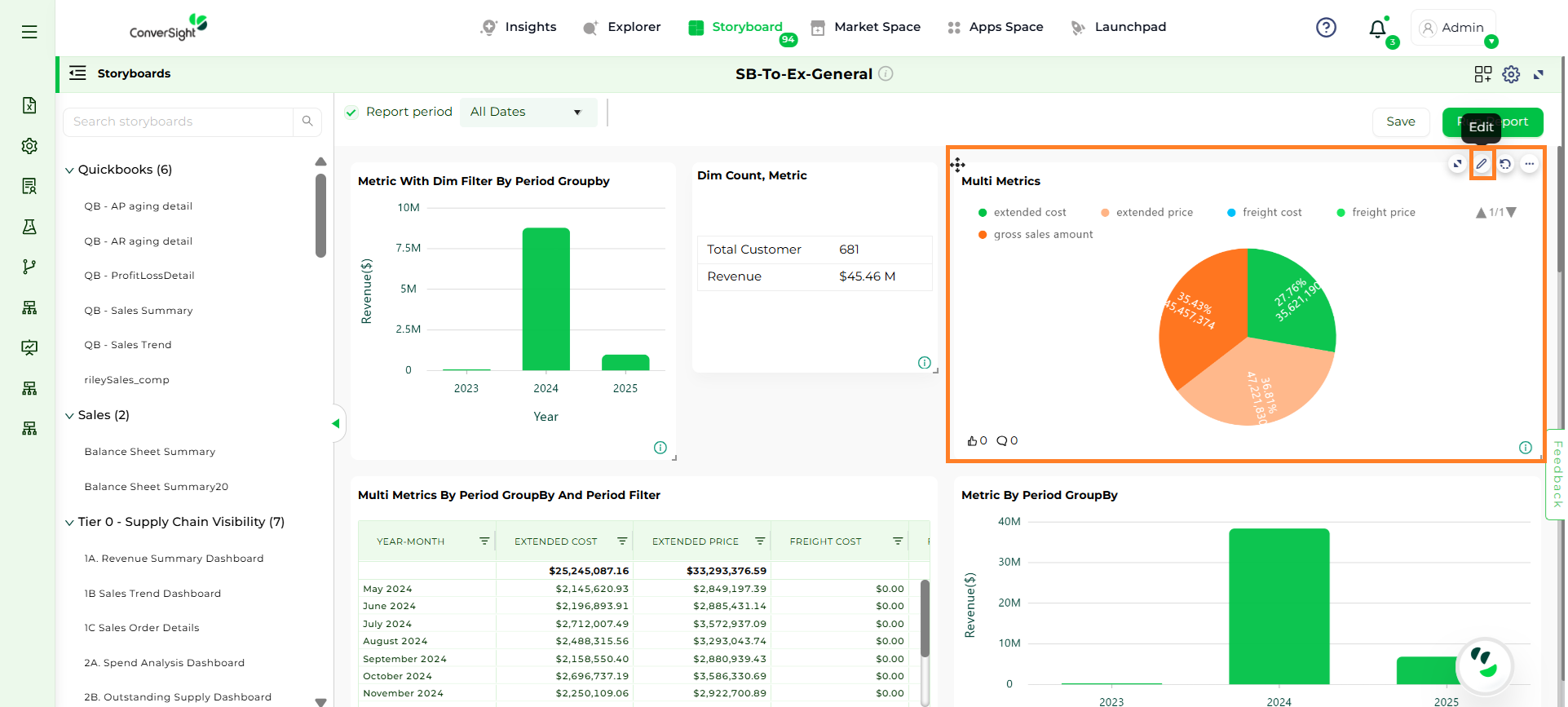Click the Save button

tap(1400, 122)
